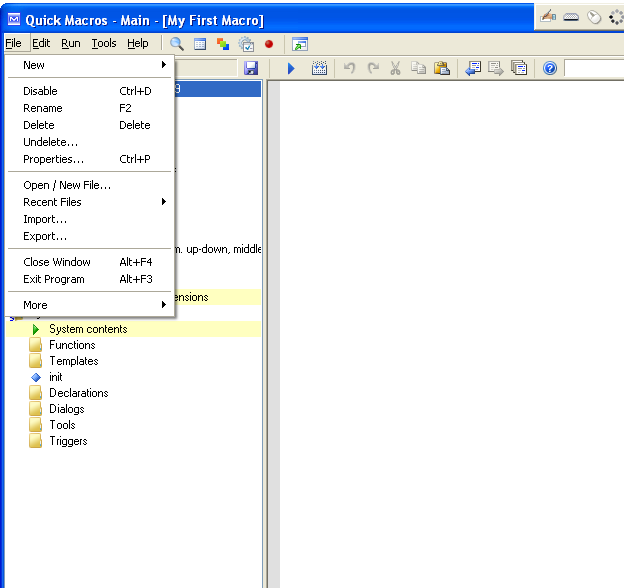Expand the Recent Files submenu

91,202
